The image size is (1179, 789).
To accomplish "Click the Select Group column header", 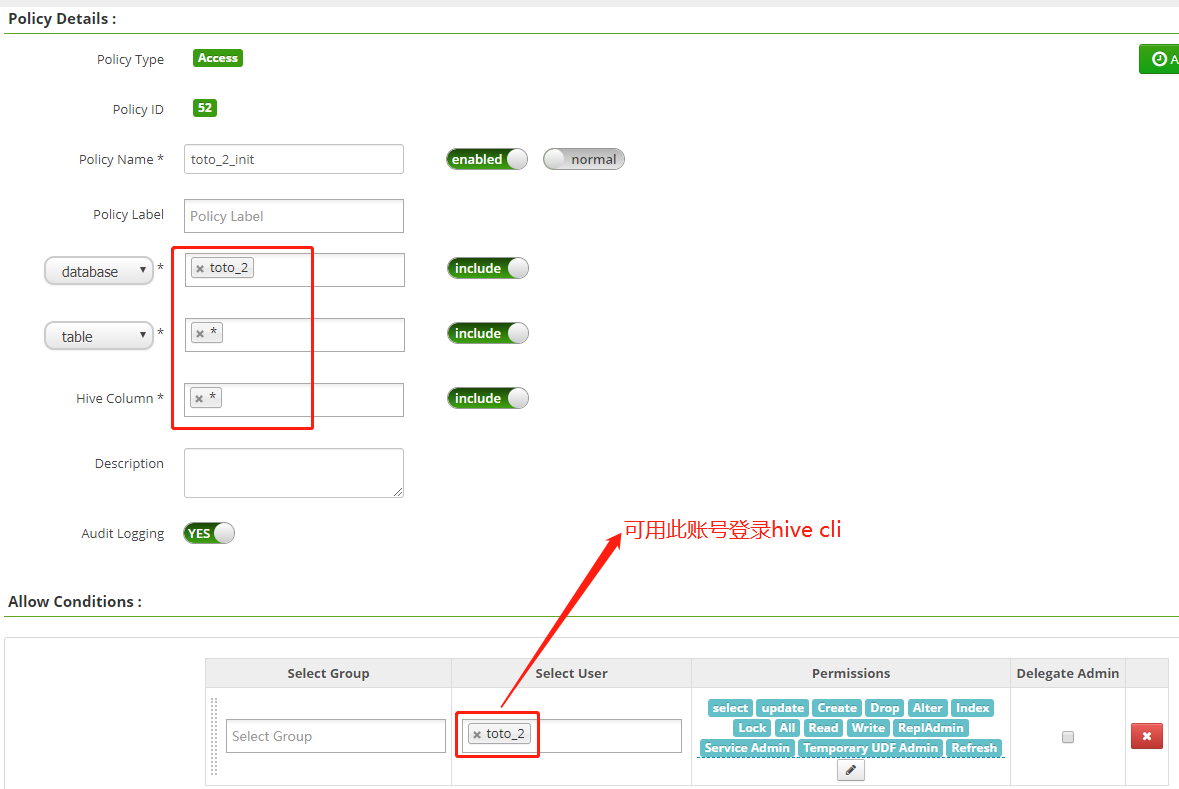I will [329, 673].
